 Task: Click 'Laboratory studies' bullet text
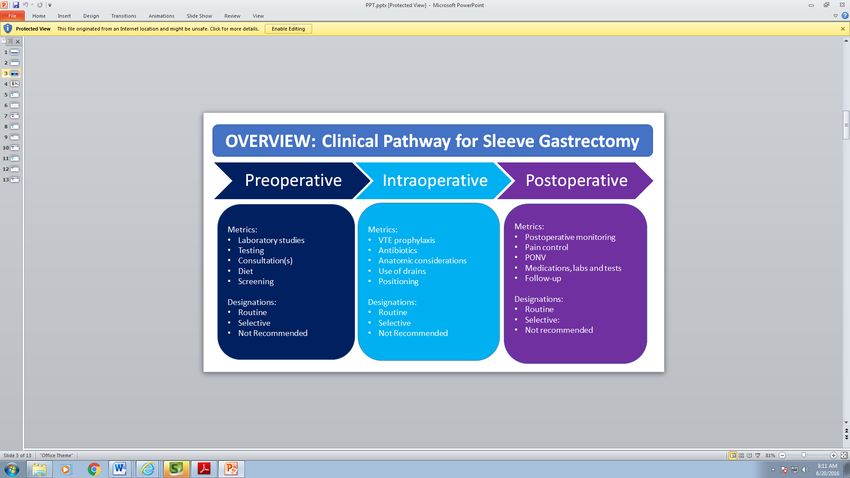click(x=271, y=240)
